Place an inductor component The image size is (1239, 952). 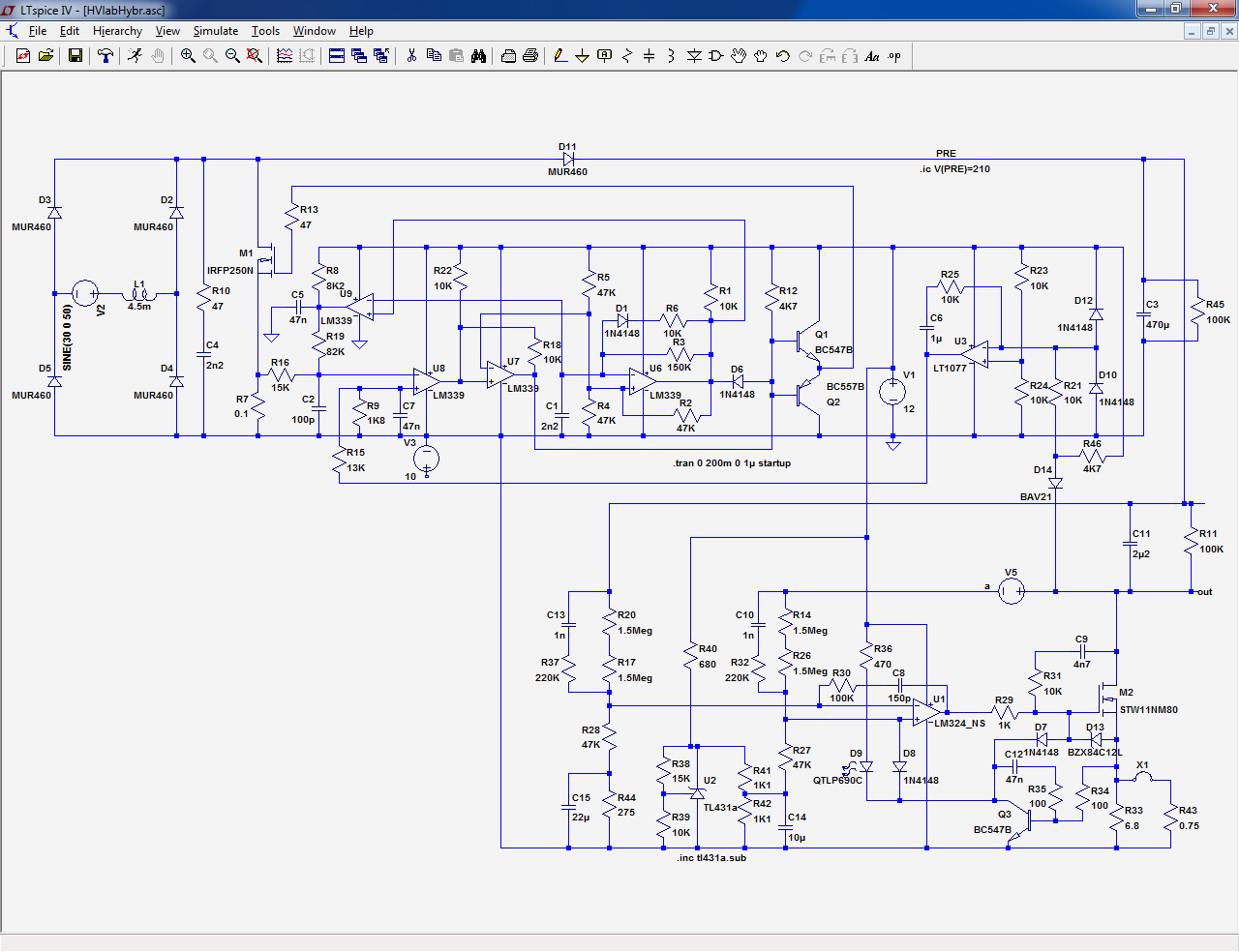(x=672, y=56)
